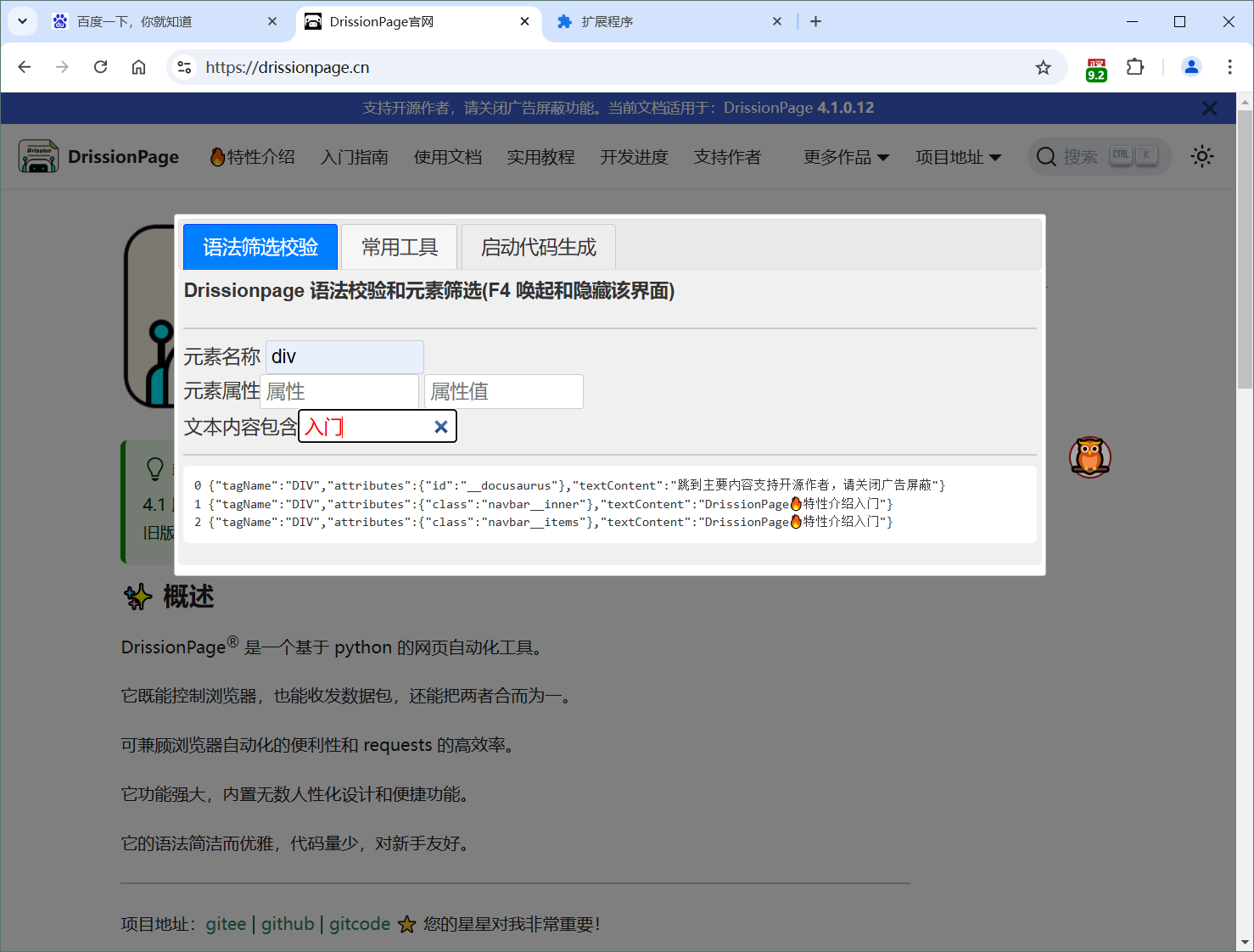Click the DrissionPage logo icon

pos(38,157)
